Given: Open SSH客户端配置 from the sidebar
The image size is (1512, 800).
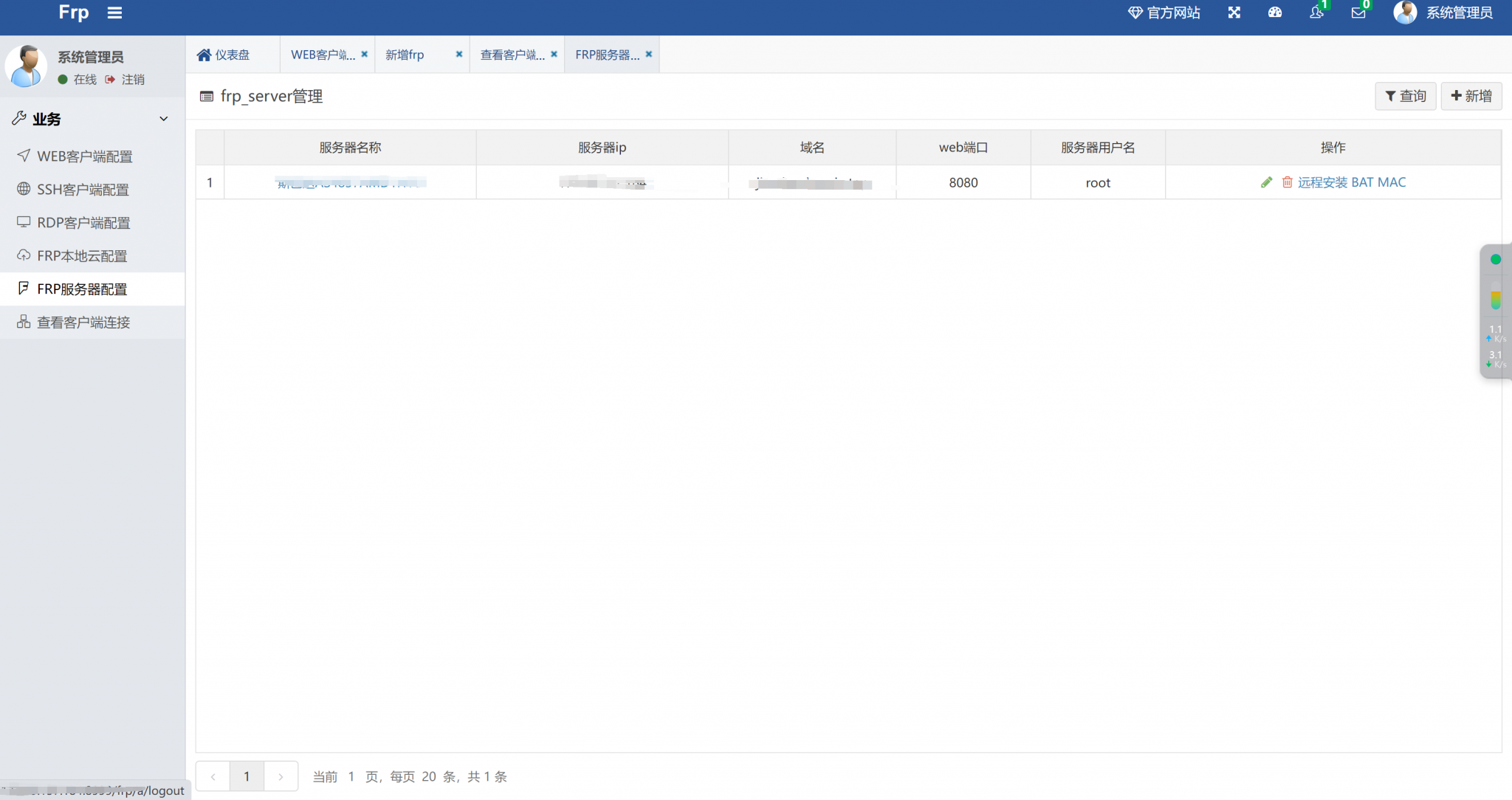Looking at the screenshot, I should [x=83, y=189].
